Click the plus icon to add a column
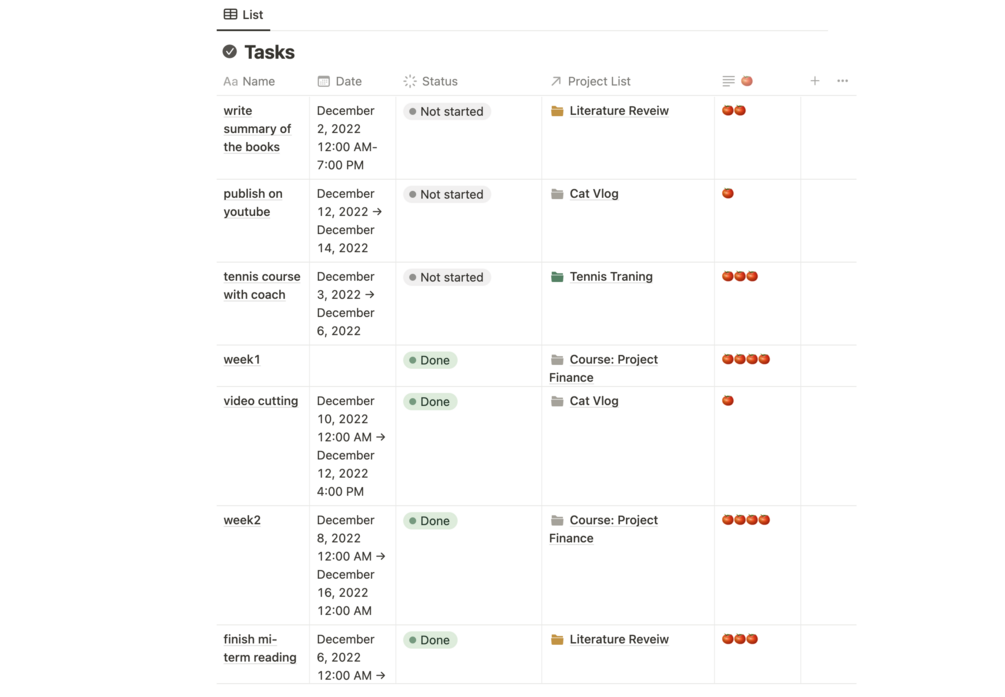The height and width of the screenshot is (697, 1005). pyautogui.click(x=815, y=81)
